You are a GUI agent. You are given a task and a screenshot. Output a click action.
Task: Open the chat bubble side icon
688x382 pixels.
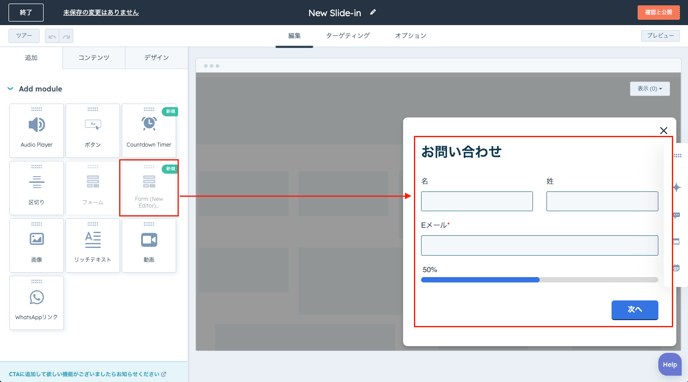[677, 215]
